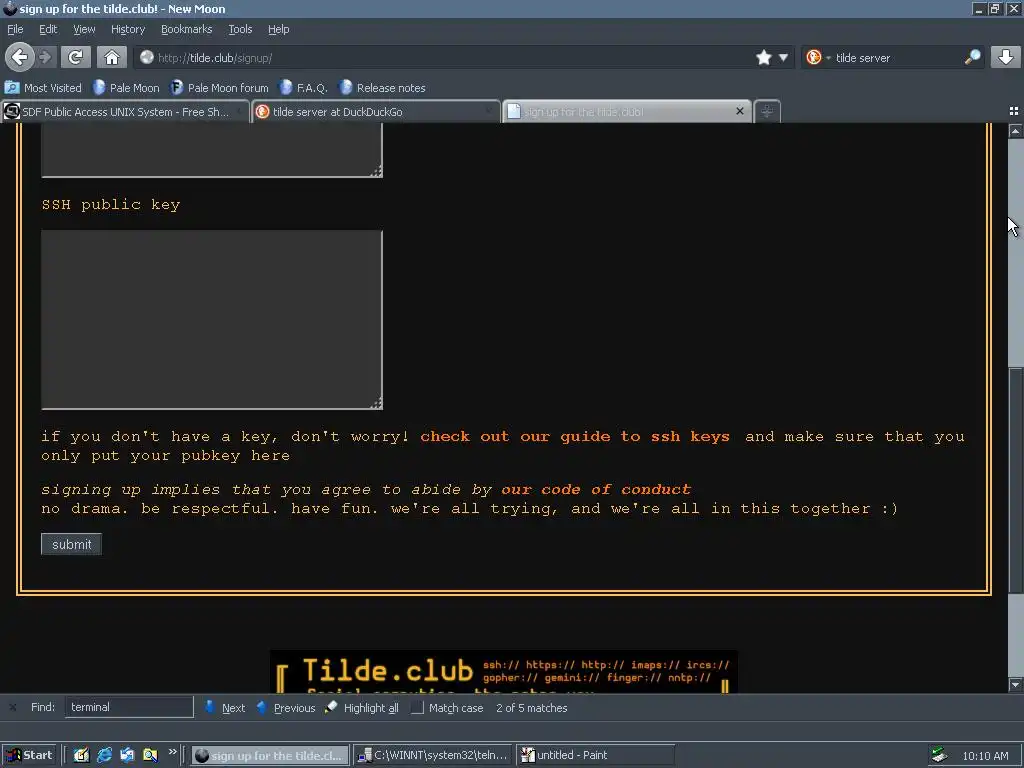The width and height of the screenshot is (1024, 768).
Task: Click the '2 of 5 matches' status text
Action: 532,708
